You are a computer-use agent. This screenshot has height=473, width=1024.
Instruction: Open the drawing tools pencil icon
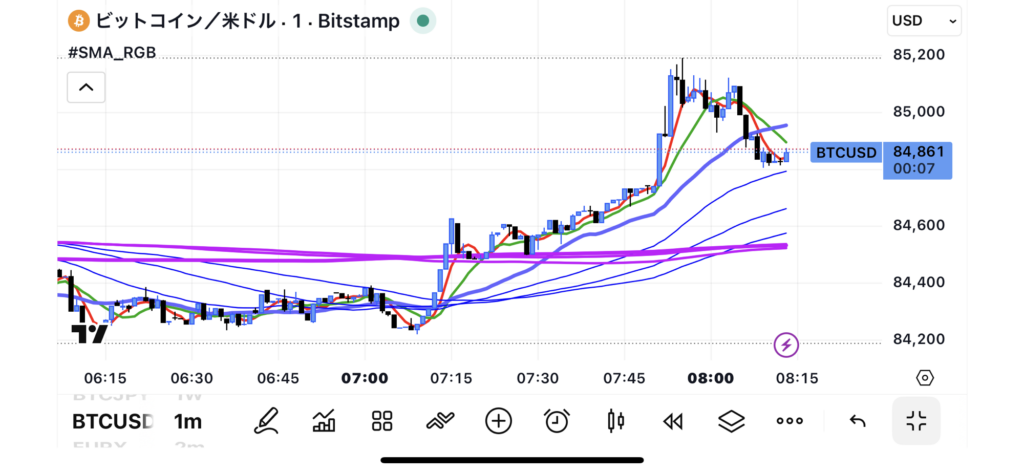pyautogui.click(x=265, y=421)
